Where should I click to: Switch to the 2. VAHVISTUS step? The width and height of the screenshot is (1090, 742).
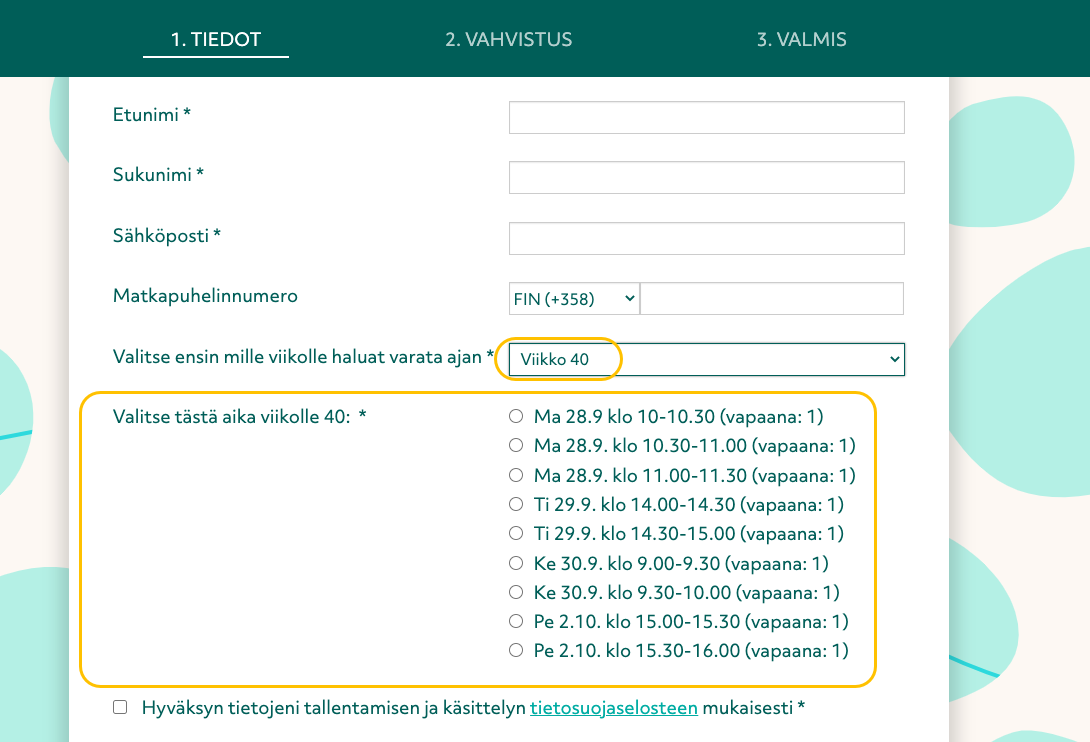point(509,40)
